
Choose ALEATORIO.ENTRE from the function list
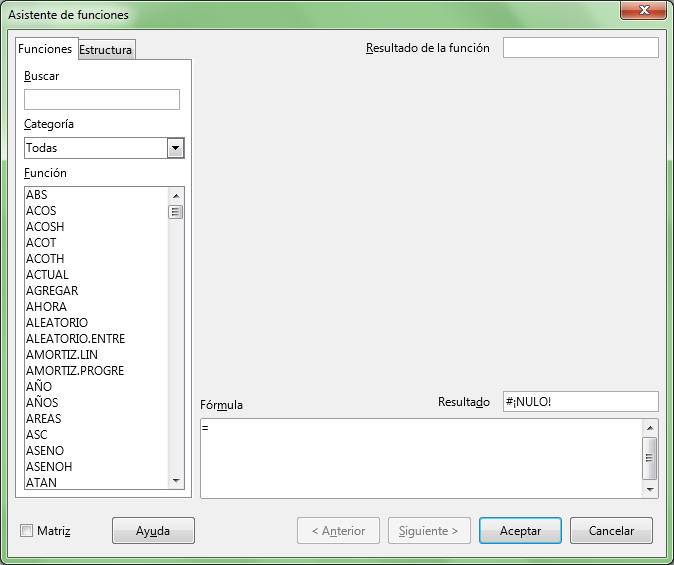[x=75, y=339]
